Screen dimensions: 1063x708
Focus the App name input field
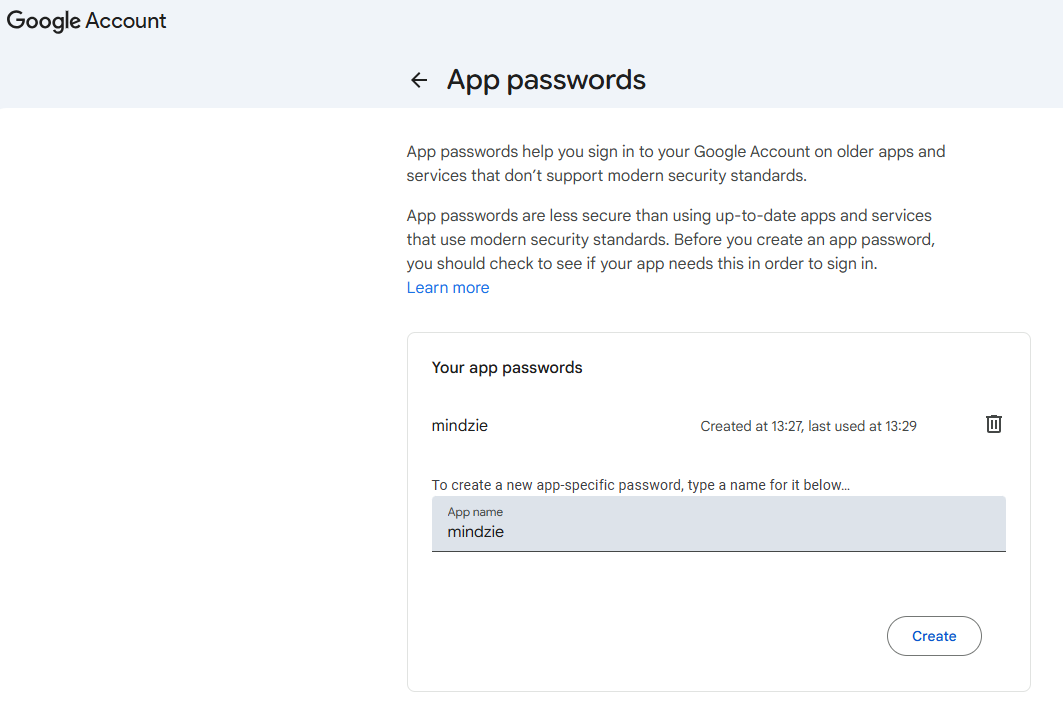719,524
